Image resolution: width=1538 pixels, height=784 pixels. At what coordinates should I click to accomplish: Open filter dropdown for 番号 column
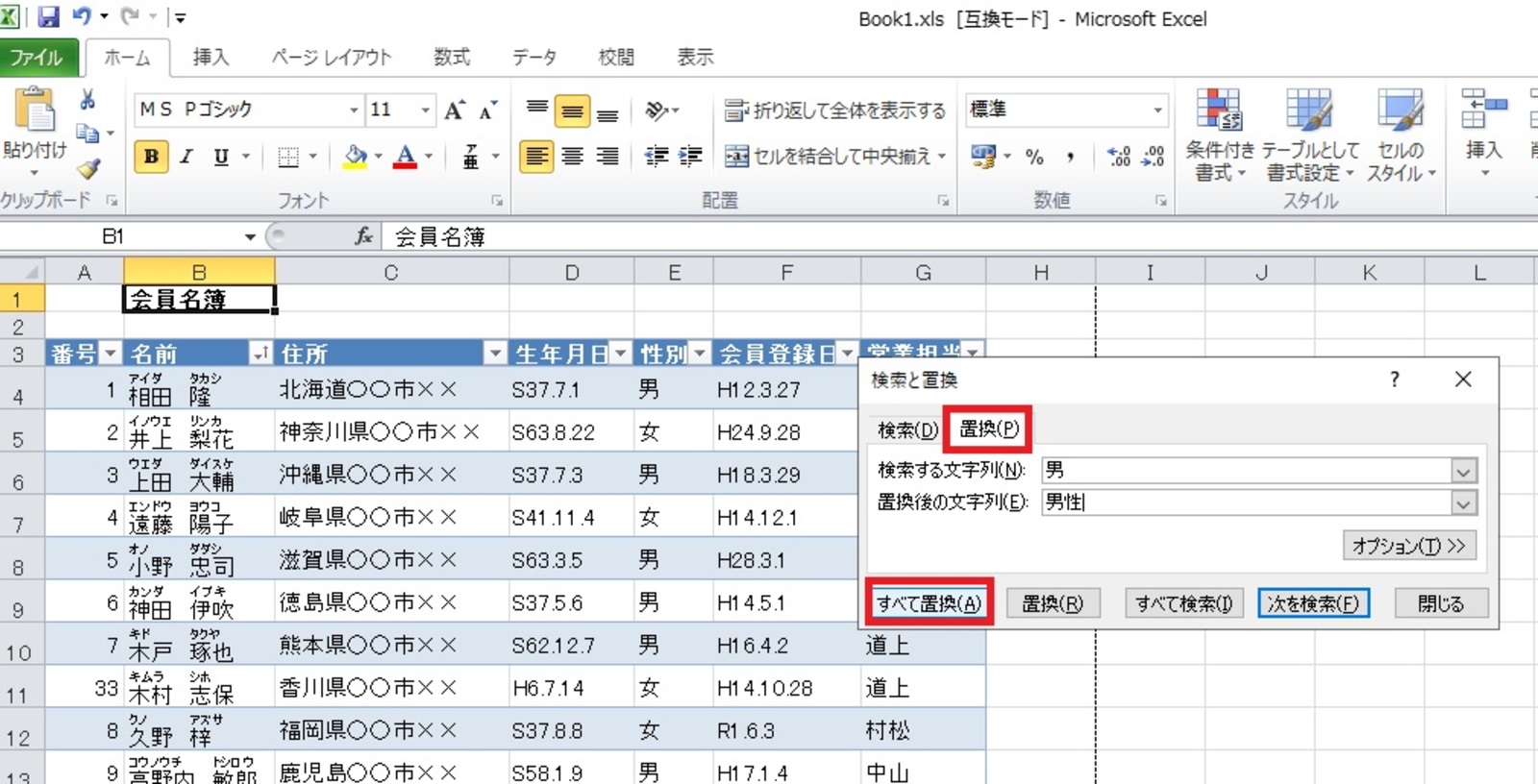(111, 354)
